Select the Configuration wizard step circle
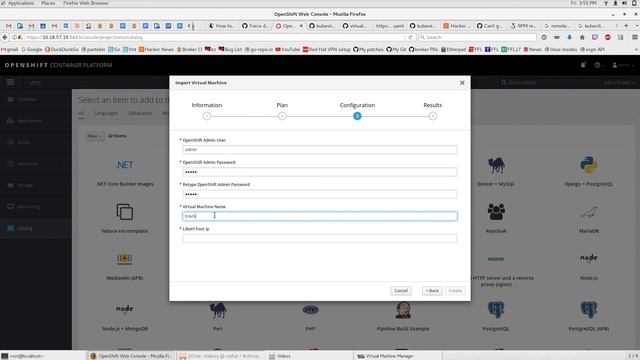The image size is (640, 360). pos(357,116)
